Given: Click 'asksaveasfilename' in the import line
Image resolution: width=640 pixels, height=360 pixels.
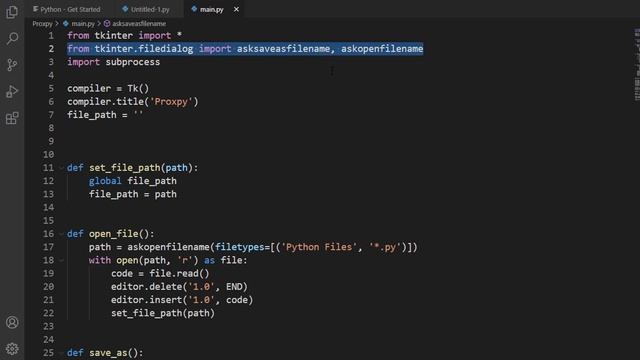Looking at the screenshot, I should [283, 49].
